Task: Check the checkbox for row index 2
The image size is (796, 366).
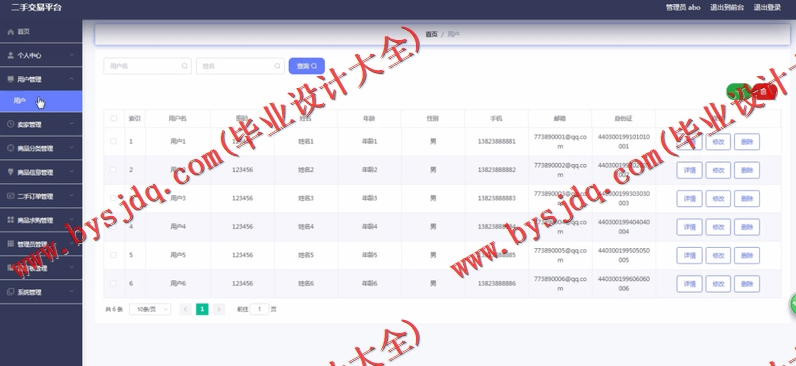Action: pos(113,170)
